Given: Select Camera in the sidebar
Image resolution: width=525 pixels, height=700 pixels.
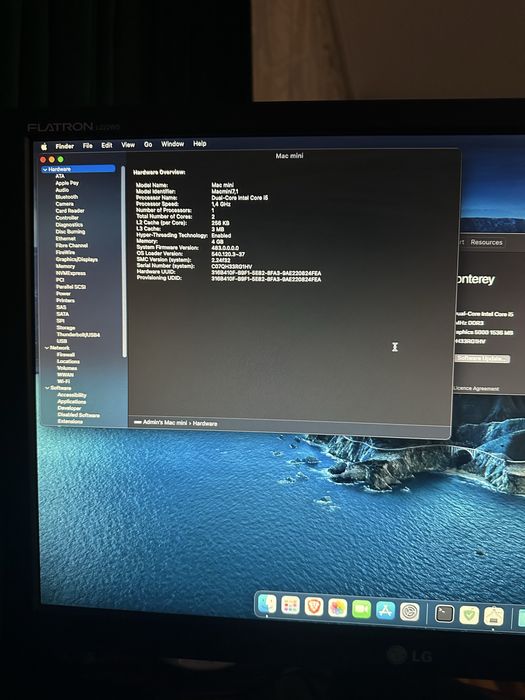Looking at the screenshot, I should (64, 204).
